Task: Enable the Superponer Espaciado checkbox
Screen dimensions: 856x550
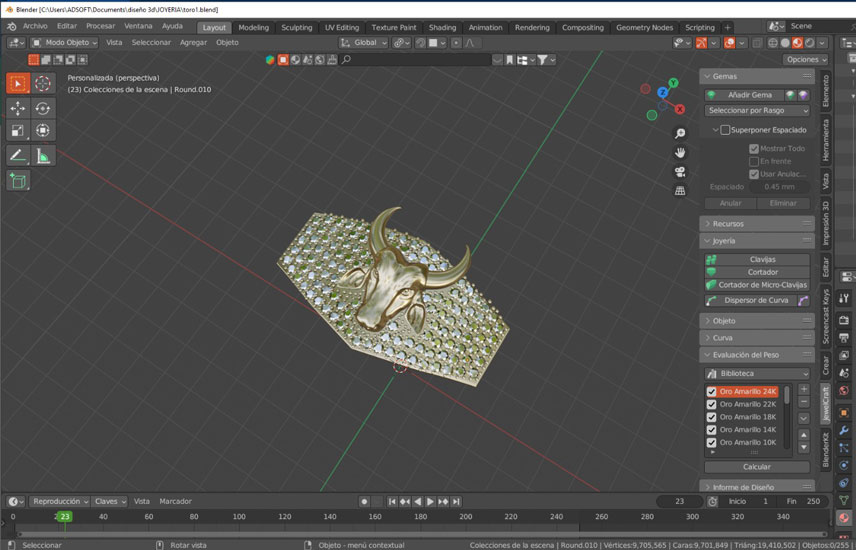Action: point(725,130)
